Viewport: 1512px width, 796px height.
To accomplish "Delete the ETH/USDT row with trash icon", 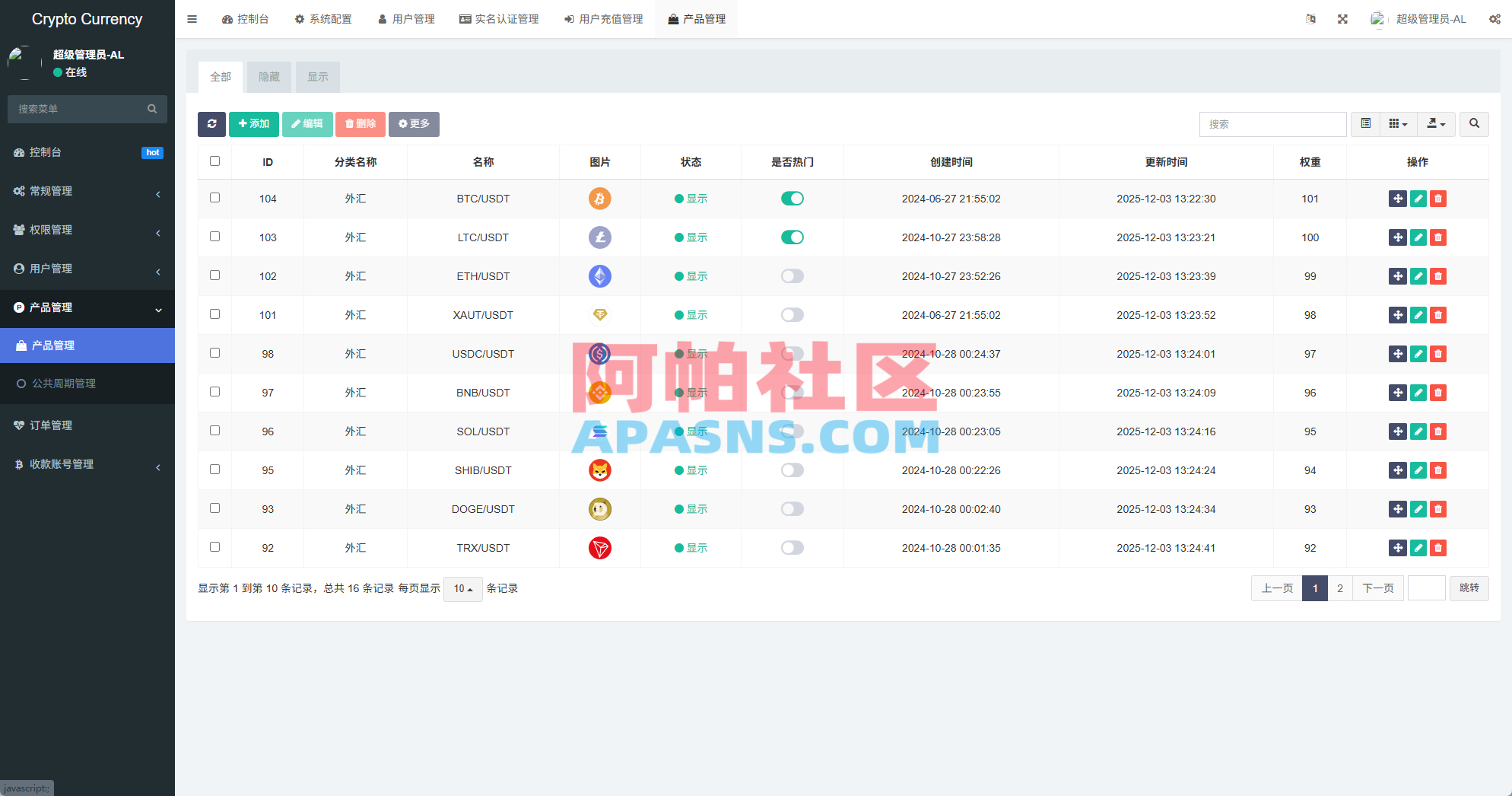I will click(1437, 276).
